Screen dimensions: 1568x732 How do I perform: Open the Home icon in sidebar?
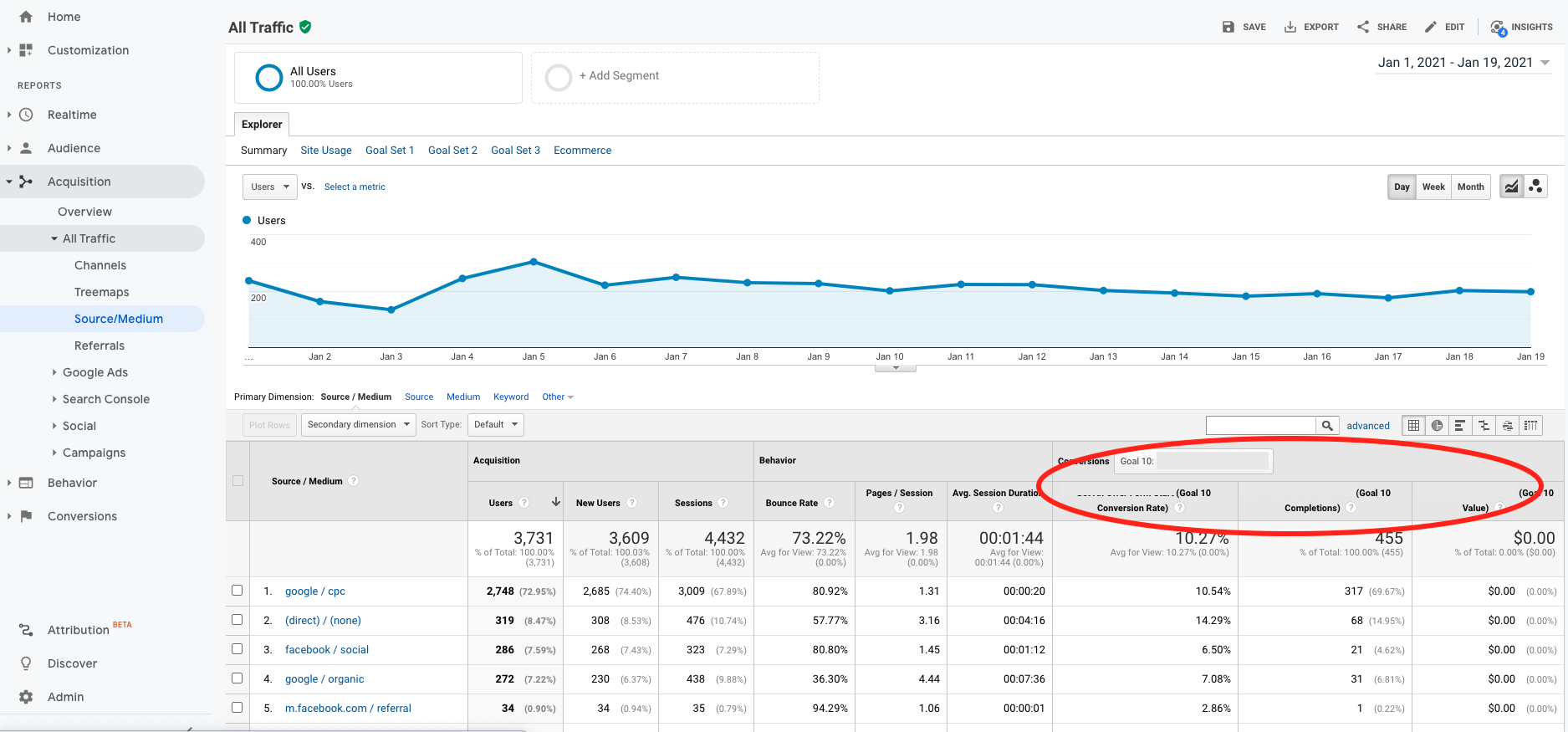pyautogui.click(x=26, y=17)
